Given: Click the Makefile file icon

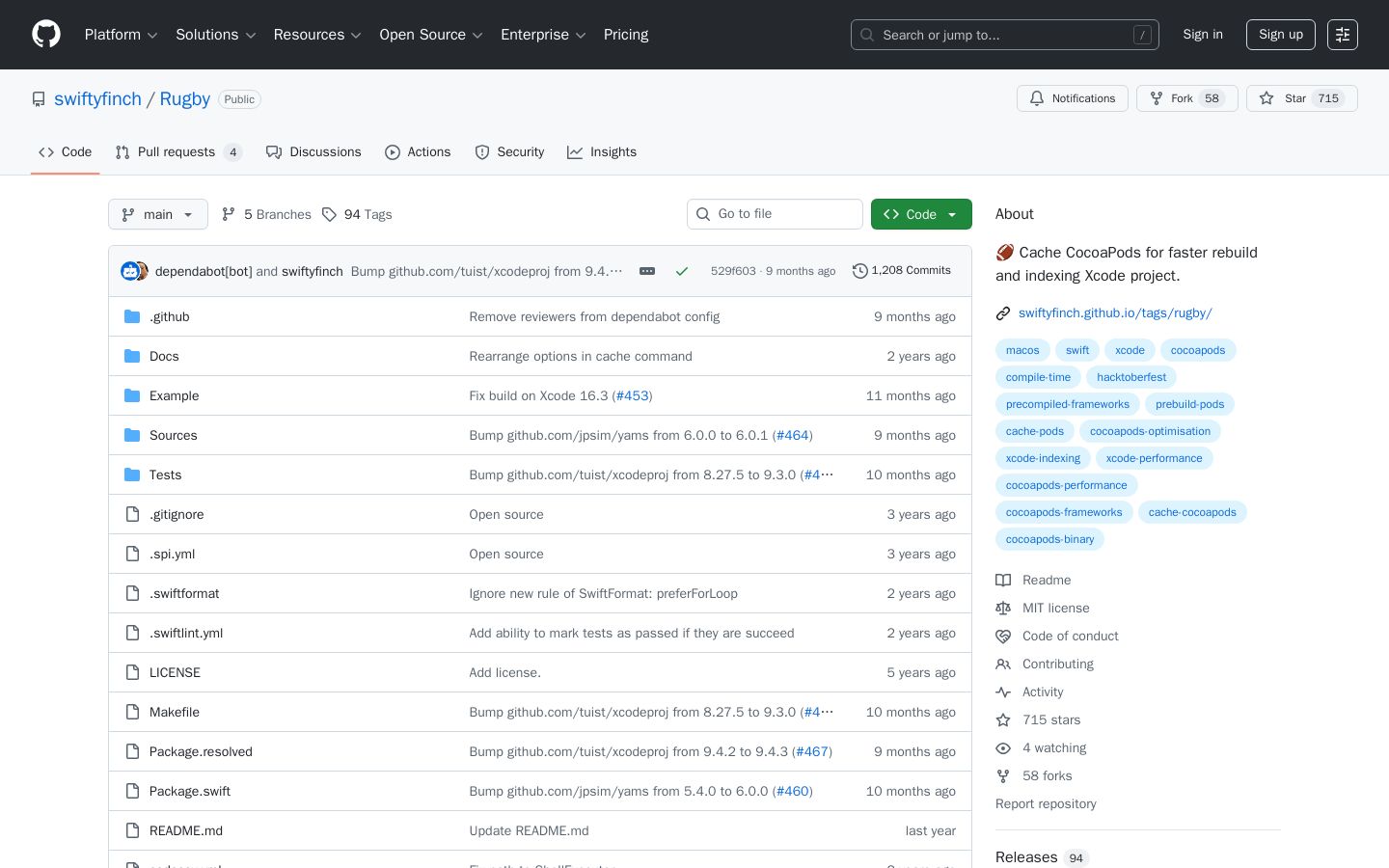Looking at the screenshot, I should pos(132,712).
